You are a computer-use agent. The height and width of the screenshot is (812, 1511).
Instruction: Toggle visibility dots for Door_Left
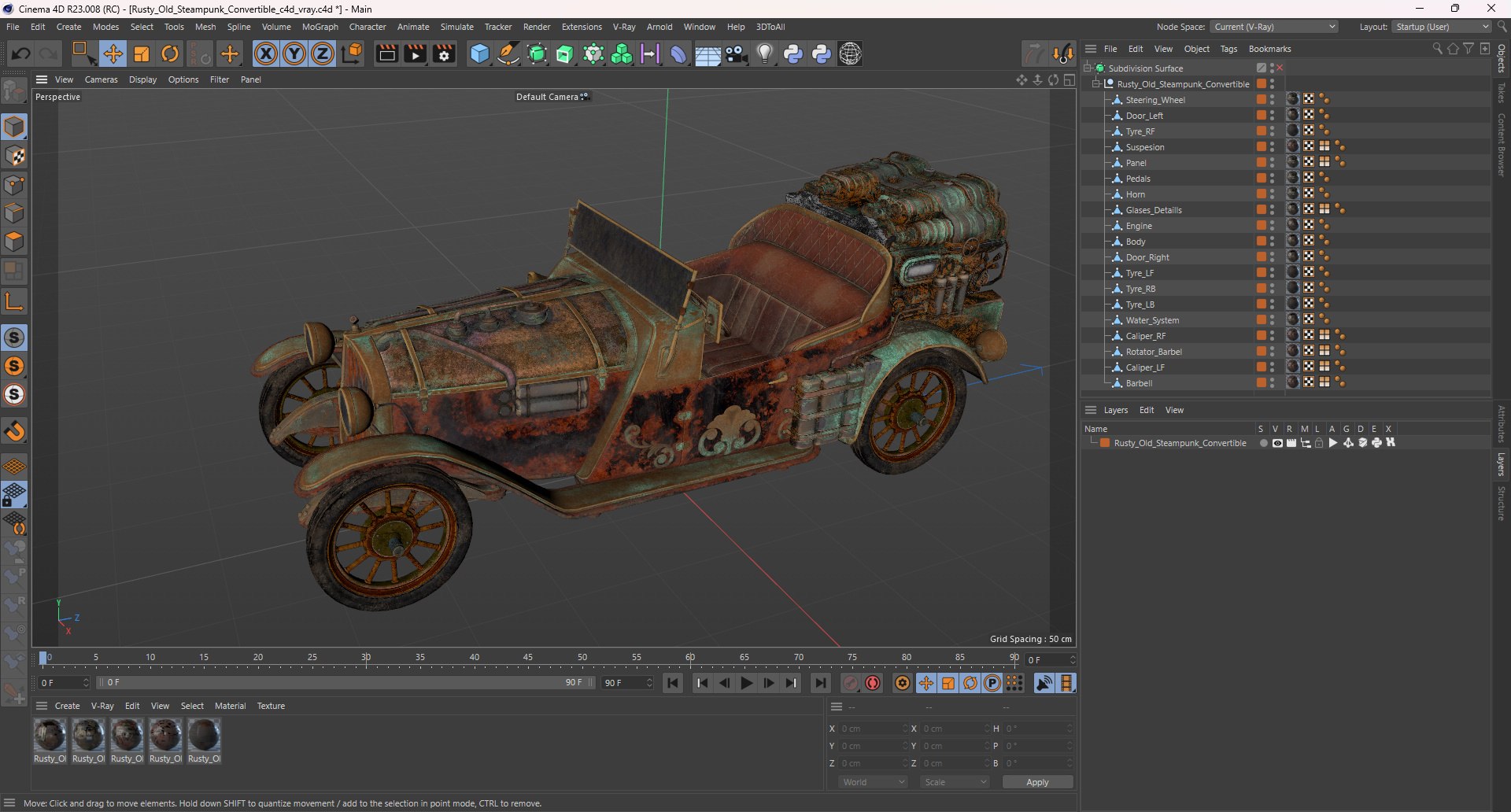click(1273, 115)
